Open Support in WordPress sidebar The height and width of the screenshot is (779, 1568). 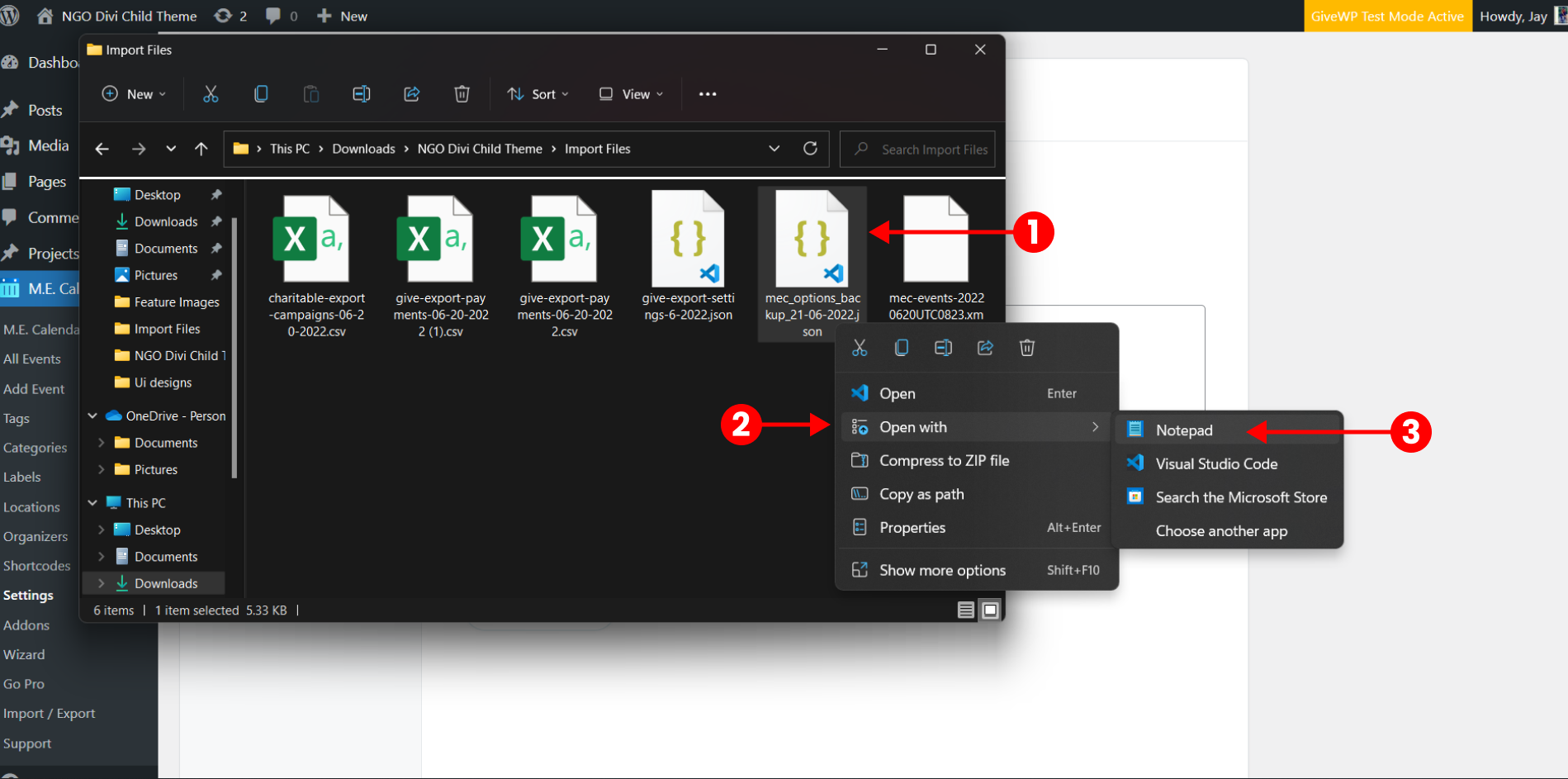point(27,743)
